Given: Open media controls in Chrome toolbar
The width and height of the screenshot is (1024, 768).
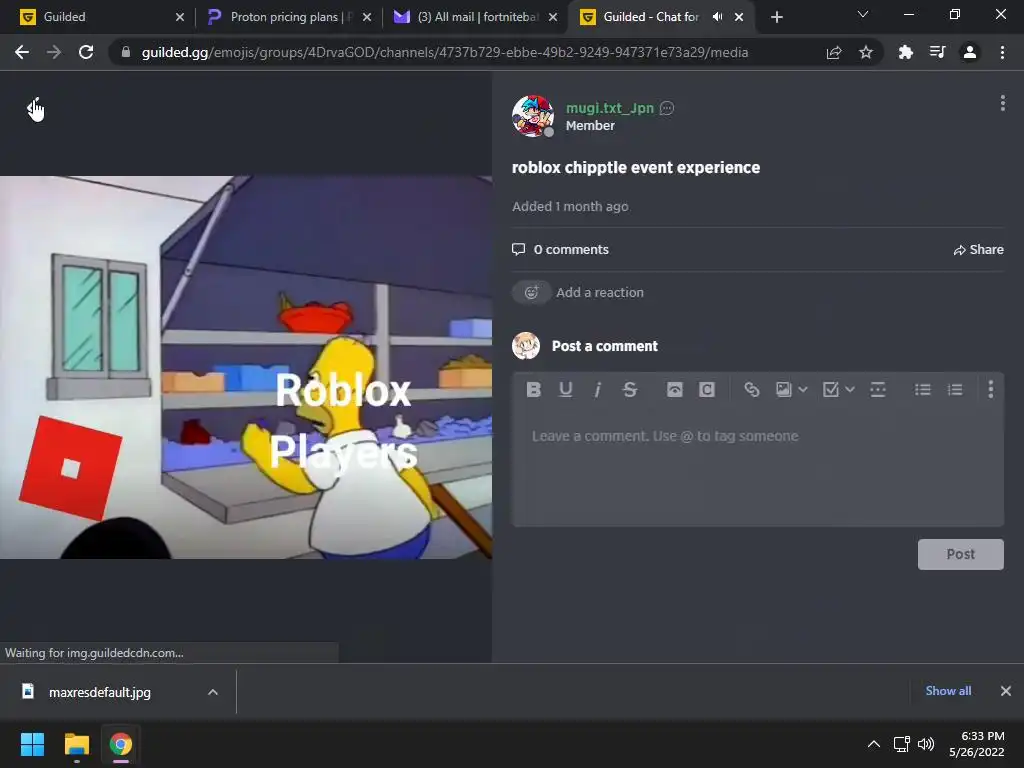Looking at the screenshot, I should click(x=938, y=52).
